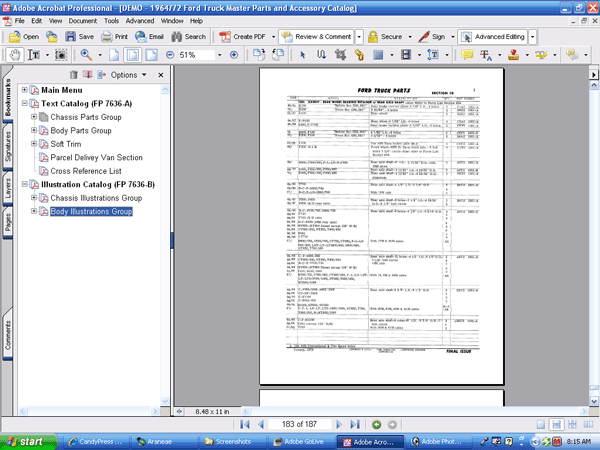600x450 pixels.
Task: Open the Advanced menu
Action: click(140, 21)
